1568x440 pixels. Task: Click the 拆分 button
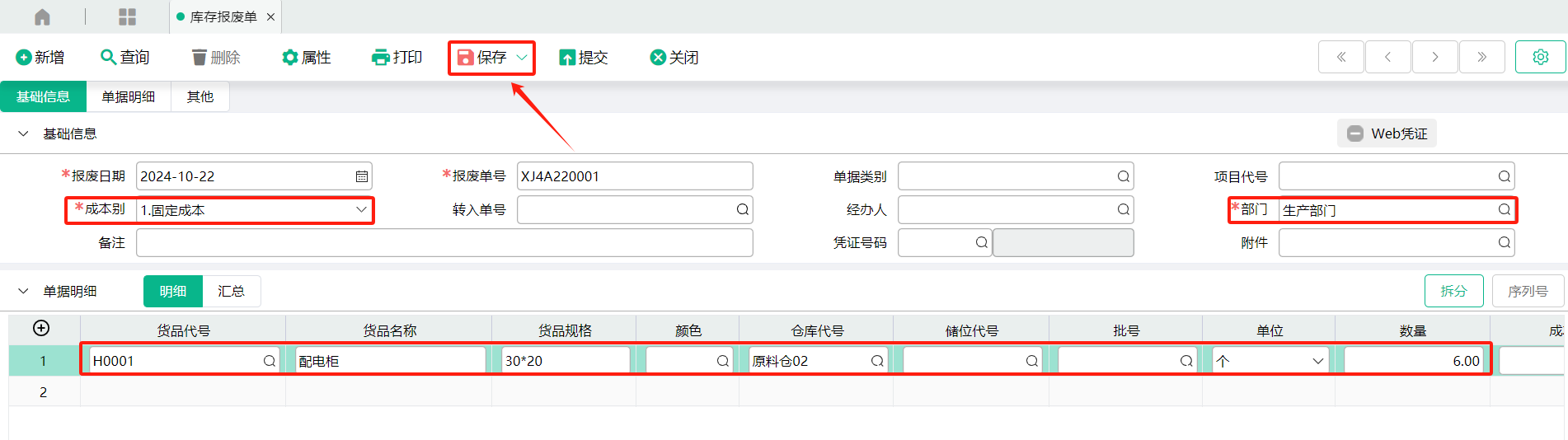coord(1453,291)
